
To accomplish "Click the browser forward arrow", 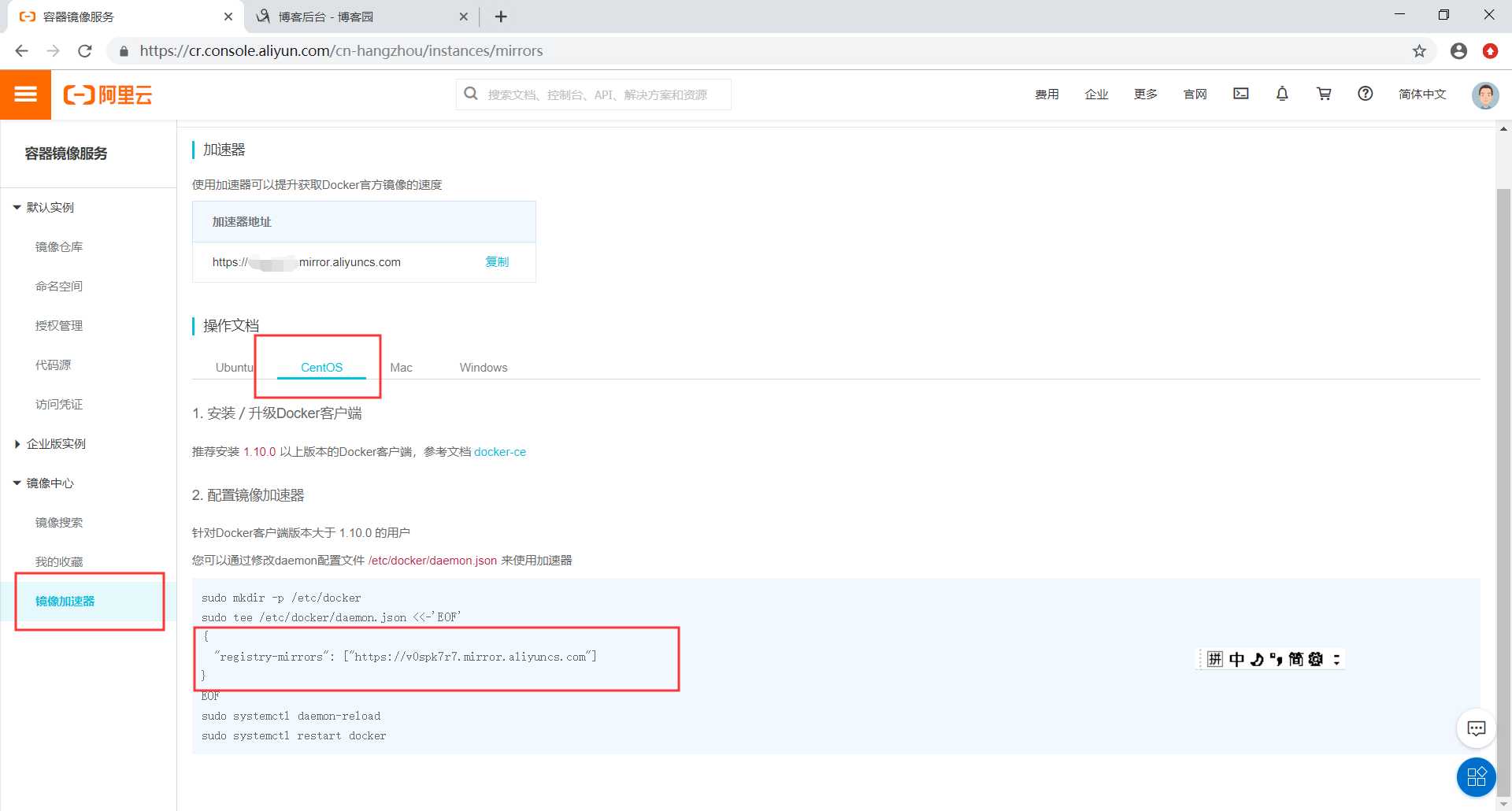I will [x=53, y=50].
